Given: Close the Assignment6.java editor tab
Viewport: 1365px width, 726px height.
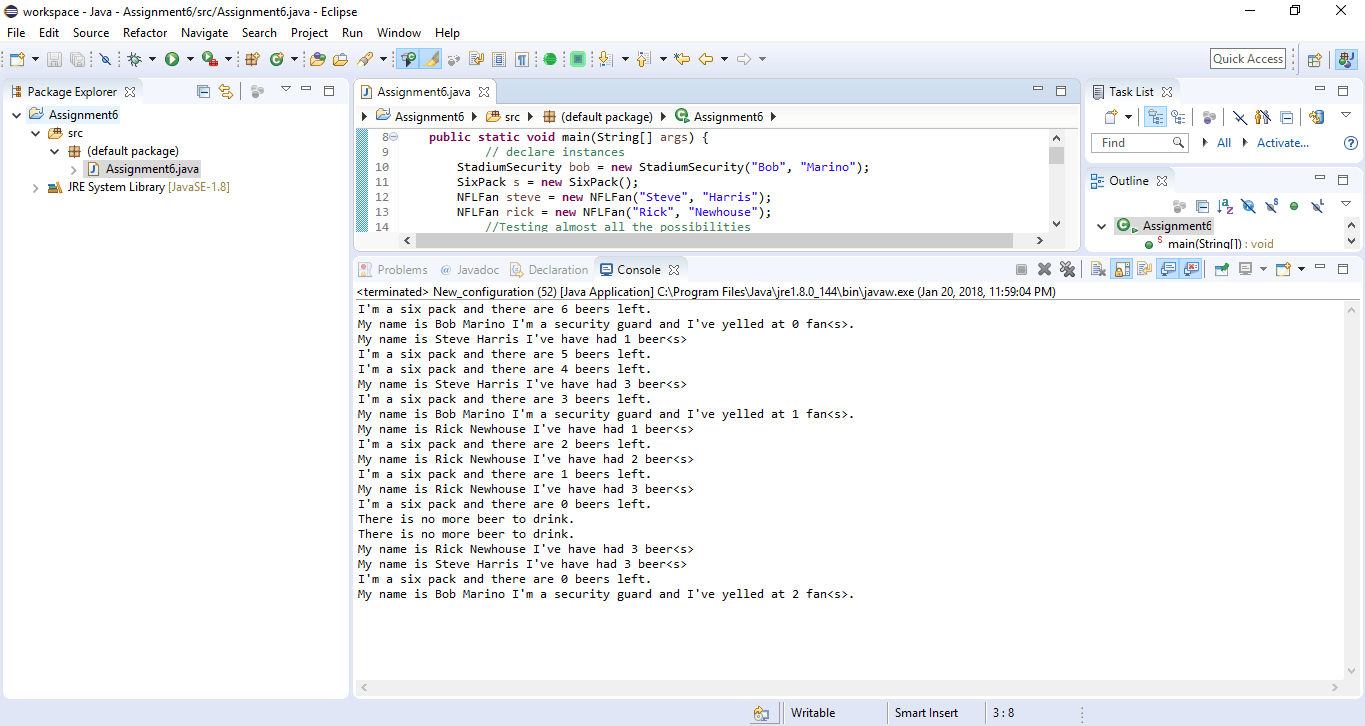Looking at the screenshot, I should point(485,92).
